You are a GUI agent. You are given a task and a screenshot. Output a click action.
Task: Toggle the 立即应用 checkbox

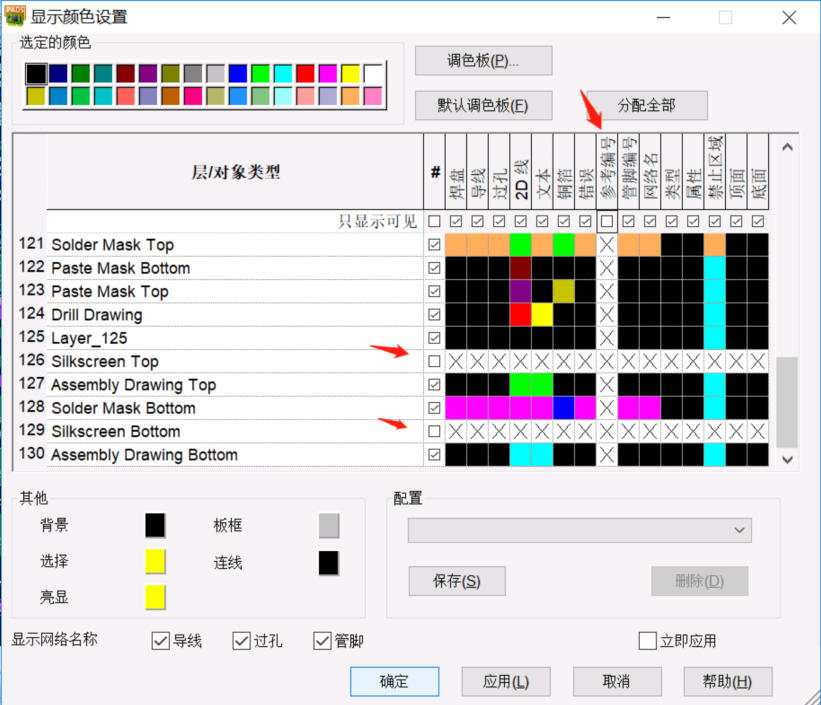click(x=648, y=641)
